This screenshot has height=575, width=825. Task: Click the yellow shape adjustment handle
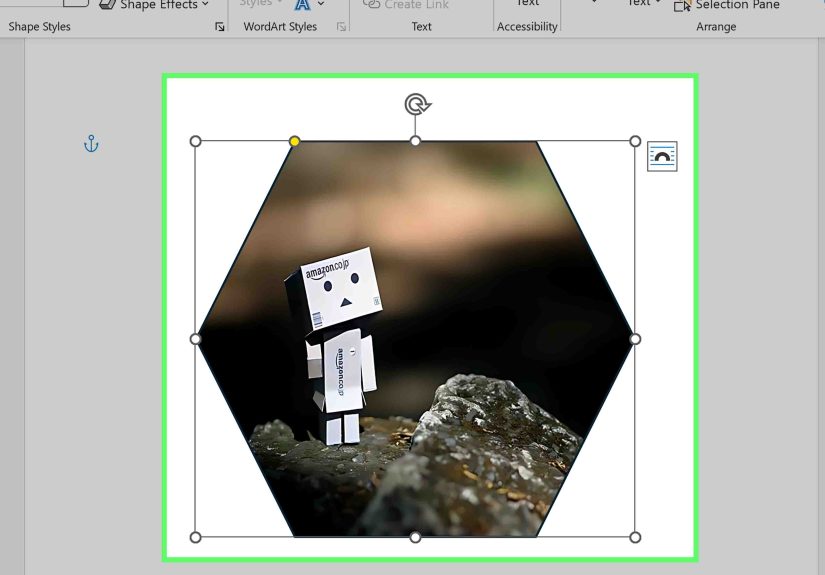[x=295, y=141]
